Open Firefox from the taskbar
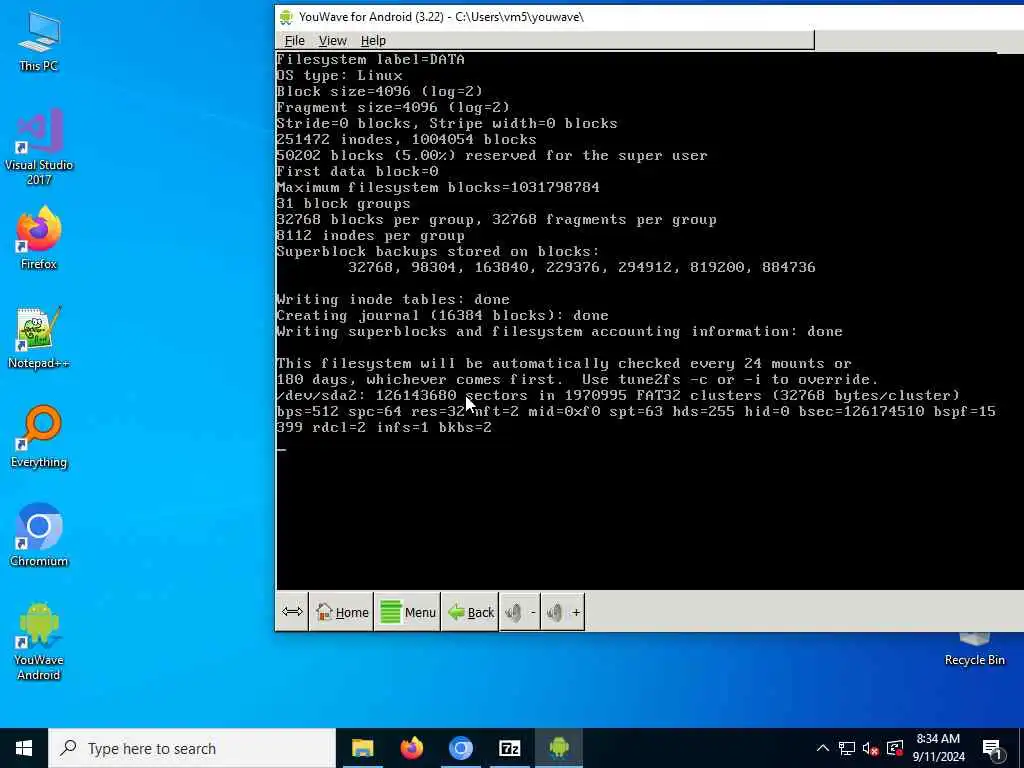This screenshot has width=1024, height=768. click(x=411, y=748)
